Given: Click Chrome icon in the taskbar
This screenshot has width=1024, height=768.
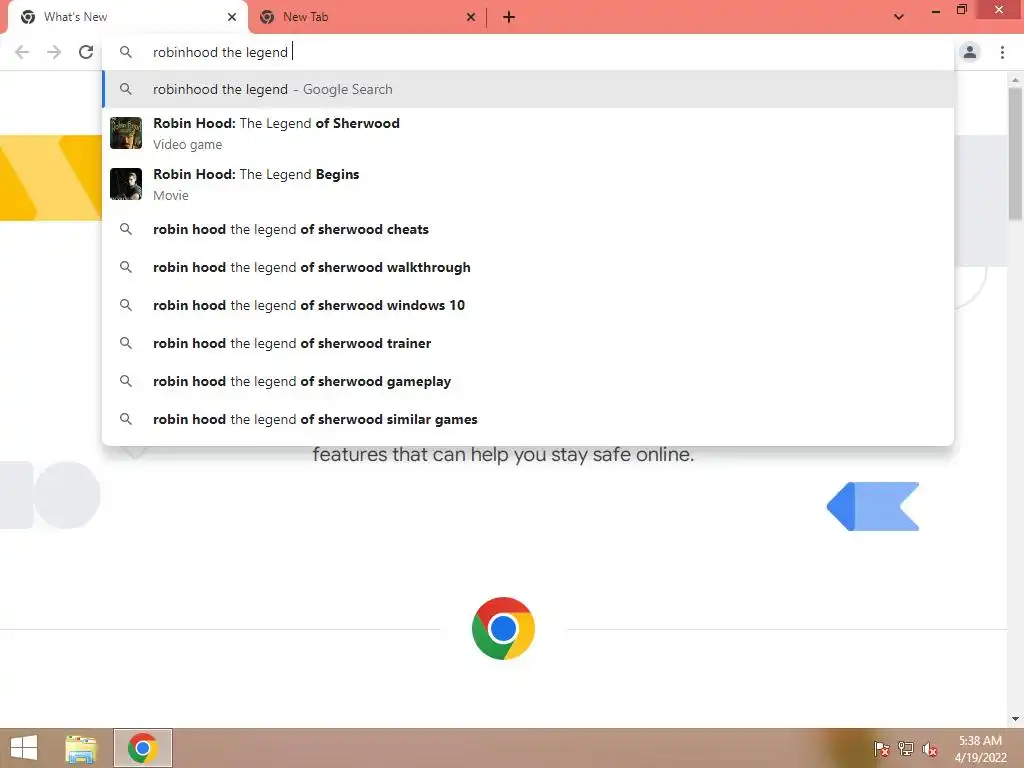Looking at the screenshot, I should 142,748.
